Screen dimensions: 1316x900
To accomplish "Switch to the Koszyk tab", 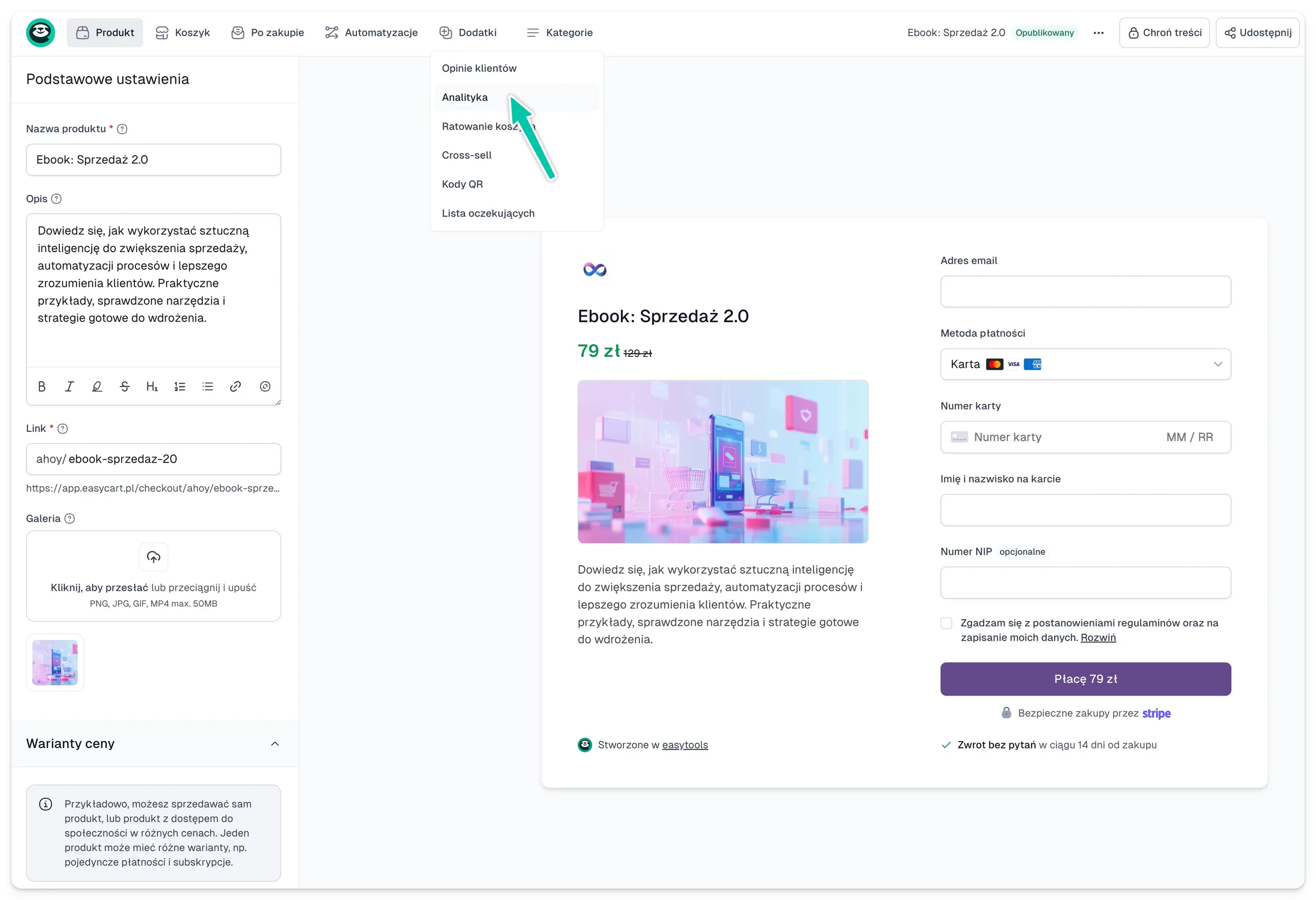I will coord(183,33).
